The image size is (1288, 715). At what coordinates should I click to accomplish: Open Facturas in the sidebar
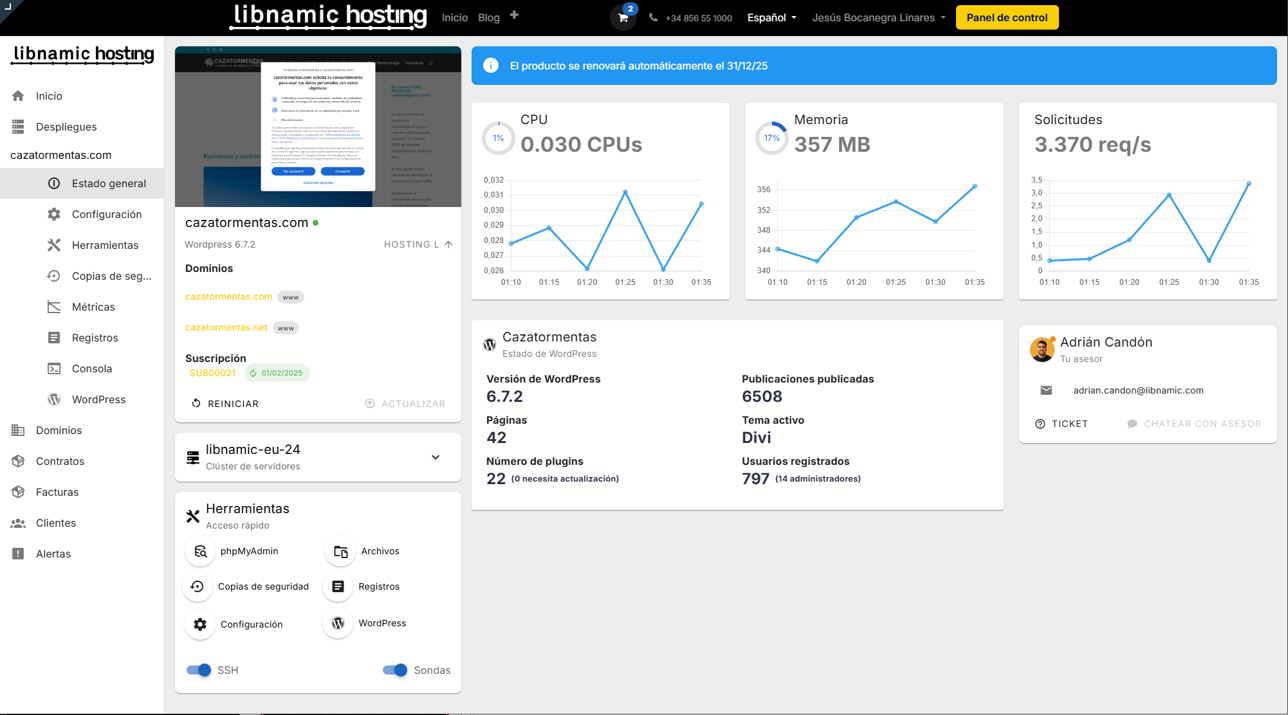click(x=57, y=492)
